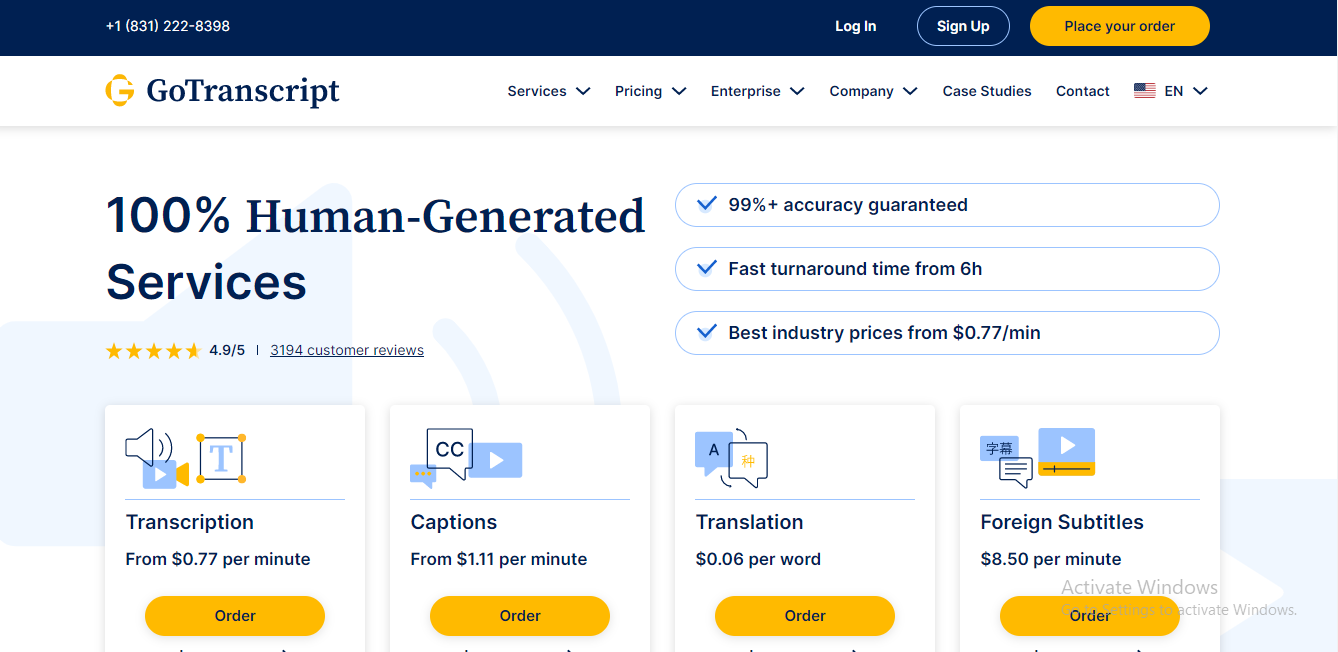Click '$8.50 per minute' price text
The width and height of the screenshot is (1338, 652).
pyautogui.click(x=1051, y=559)
